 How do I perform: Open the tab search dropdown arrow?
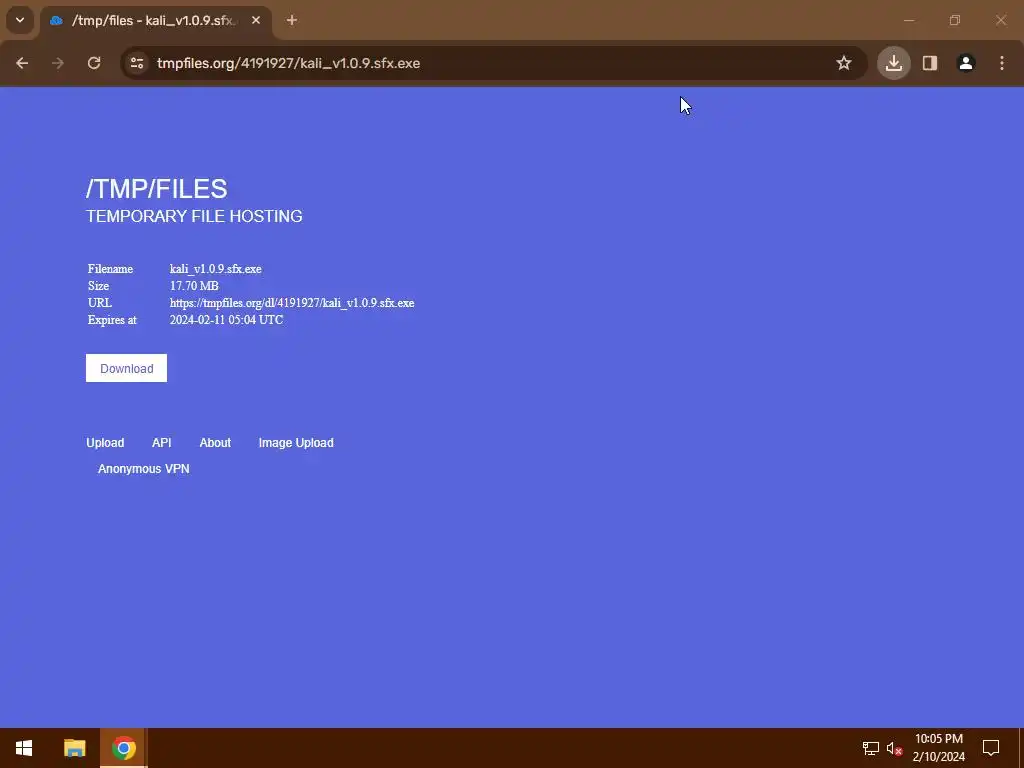[x=20, y=20]
